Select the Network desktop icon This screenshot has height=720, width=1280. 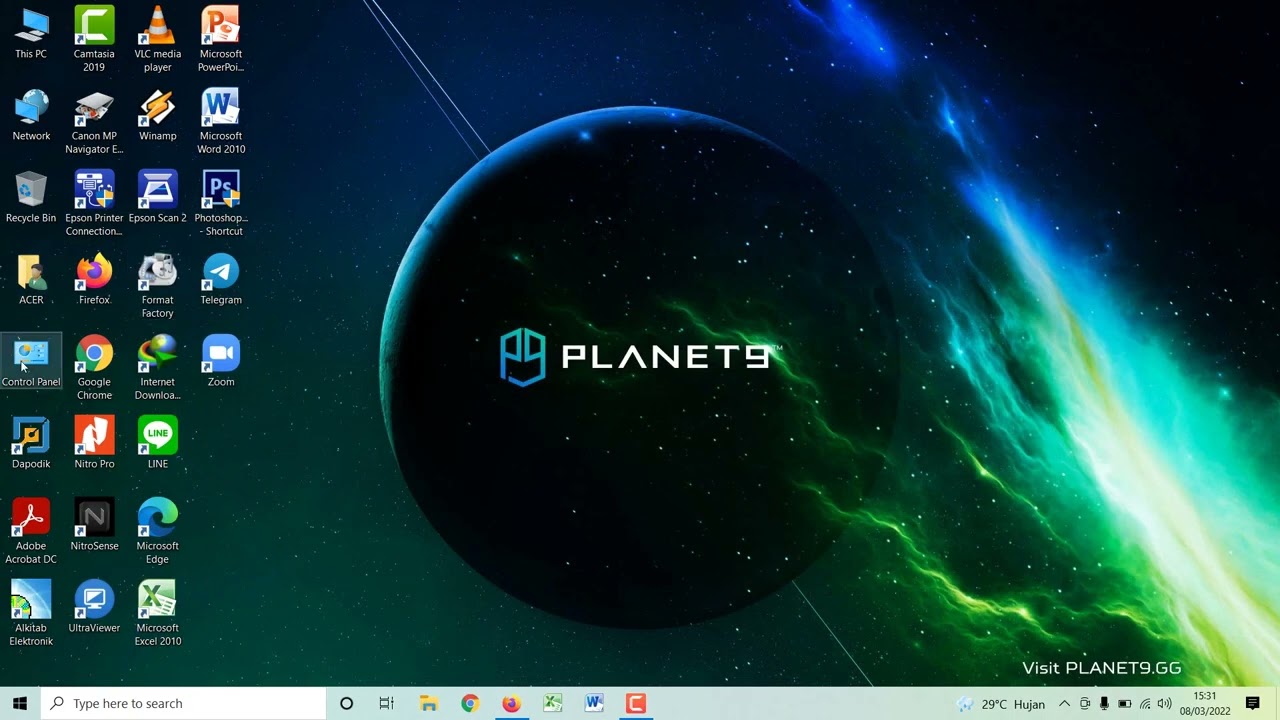[x=31, y=115]
